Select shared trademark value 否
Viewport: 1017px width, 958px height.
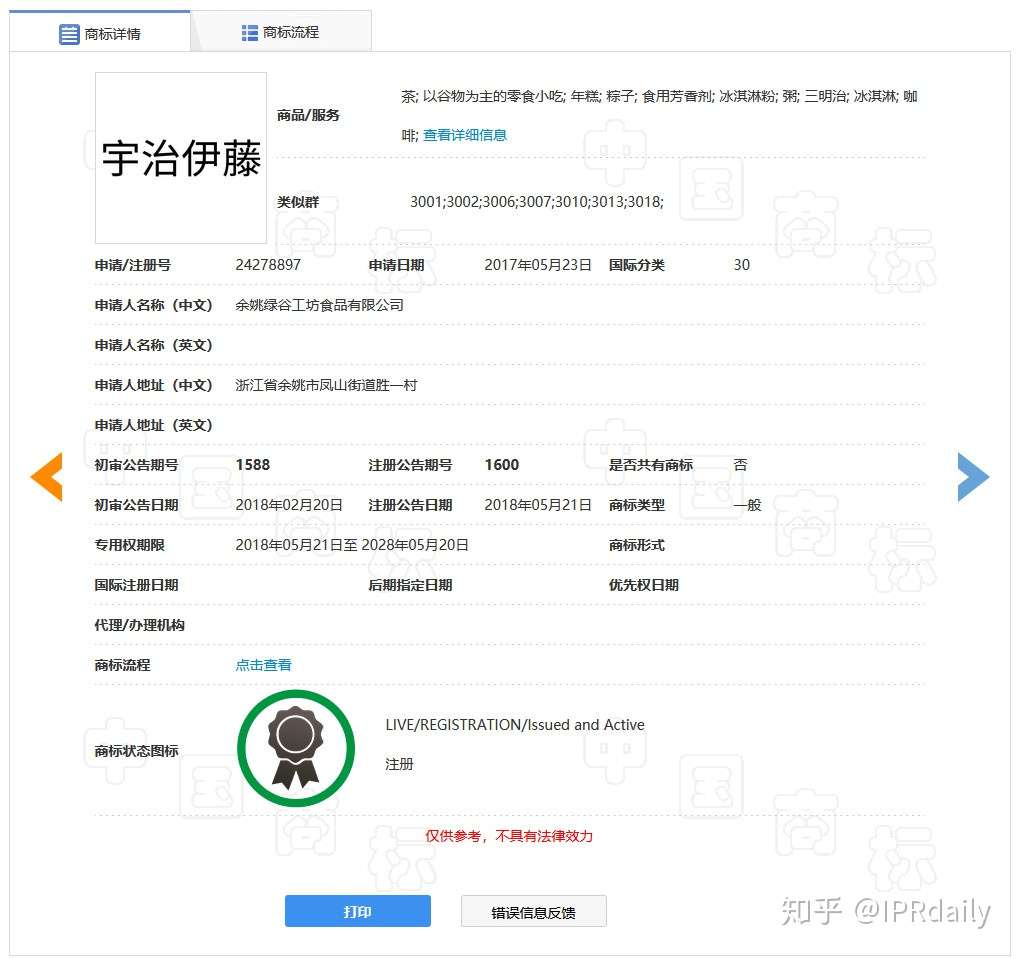pyautogui.click(x=740, y=464)
